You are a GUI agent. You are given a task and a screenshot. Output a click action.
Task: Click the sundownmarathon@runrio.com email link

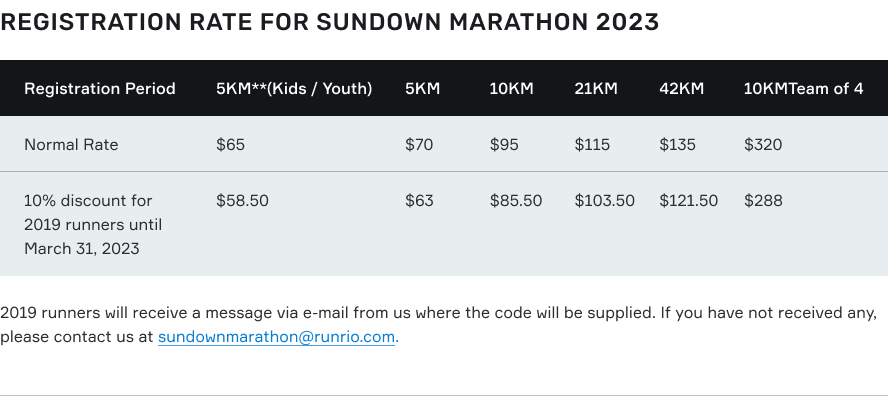click(276, 337)
